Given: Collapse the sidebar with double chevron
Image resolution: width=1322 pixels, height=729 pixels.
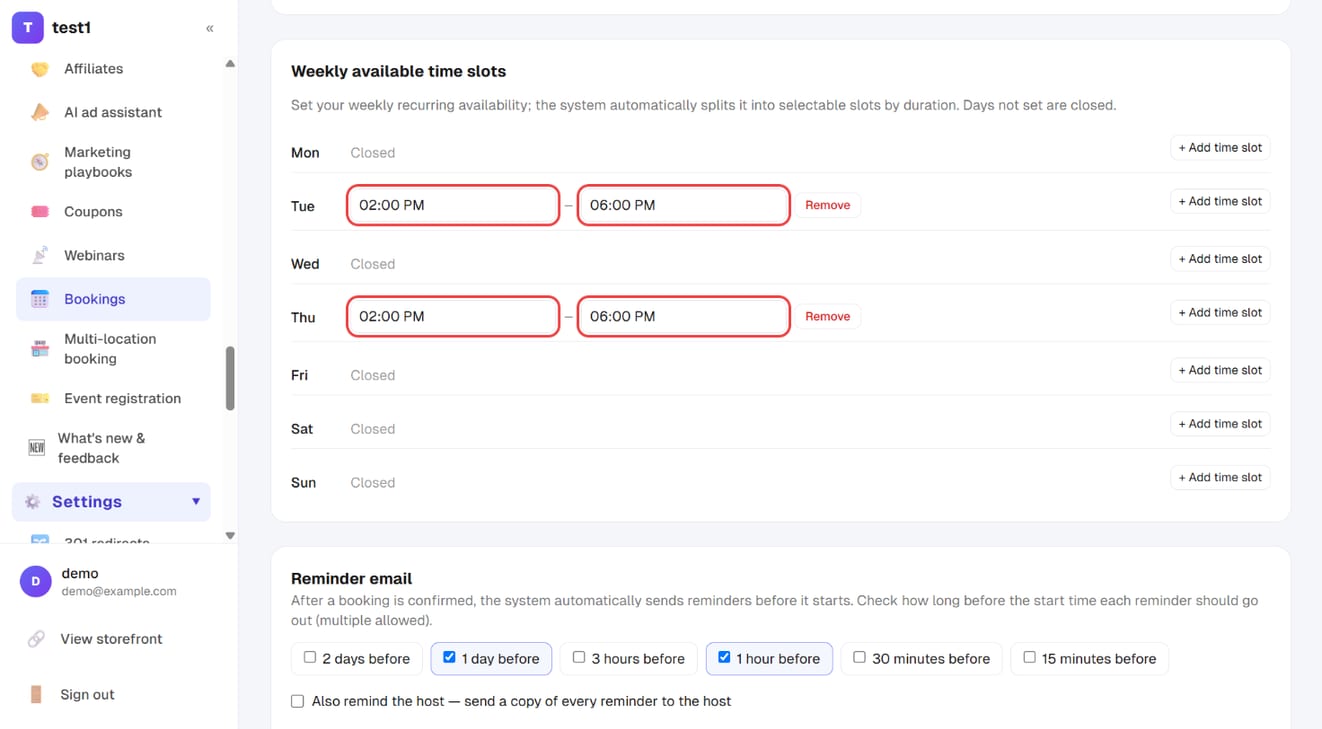Looking at the screenshot, I should [209, 28].
